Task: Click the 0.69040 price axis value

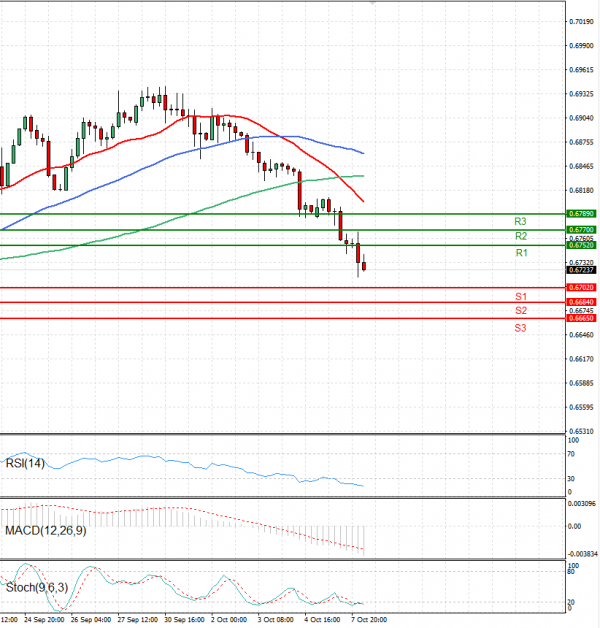Action: click(581, 118)
